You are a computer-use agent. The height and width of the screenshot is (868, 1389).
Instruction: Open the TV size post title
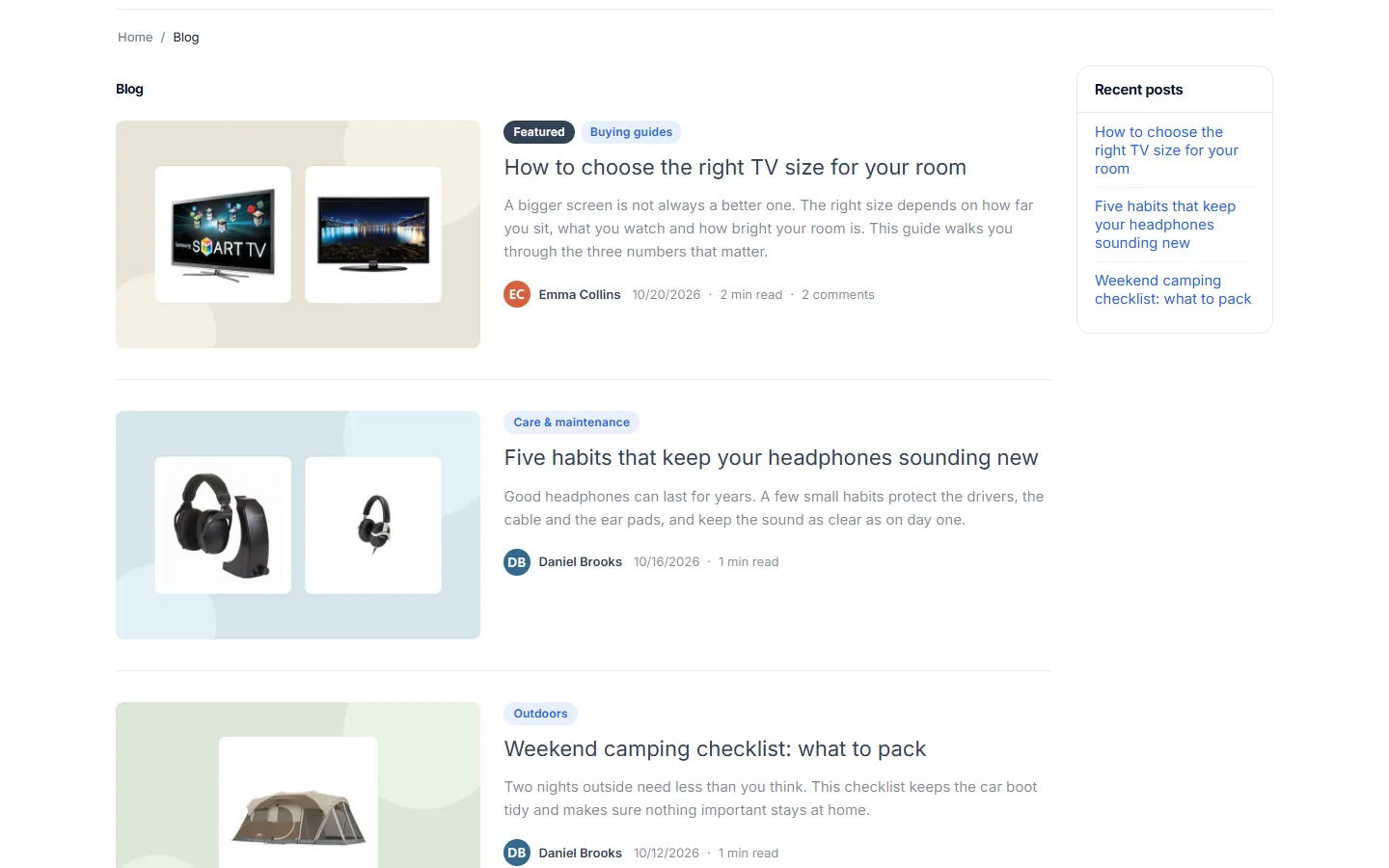point(735,168)
